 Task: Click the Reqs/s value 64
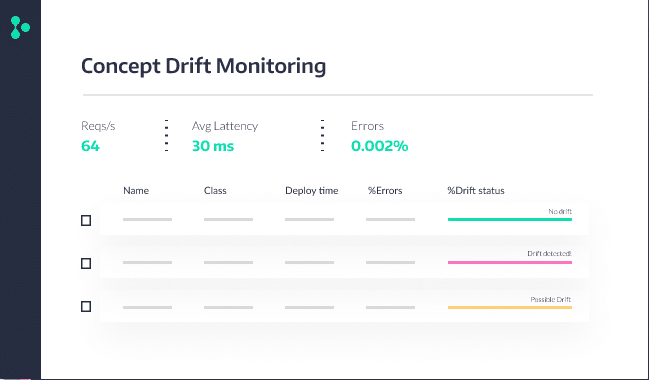pos(90,146)
